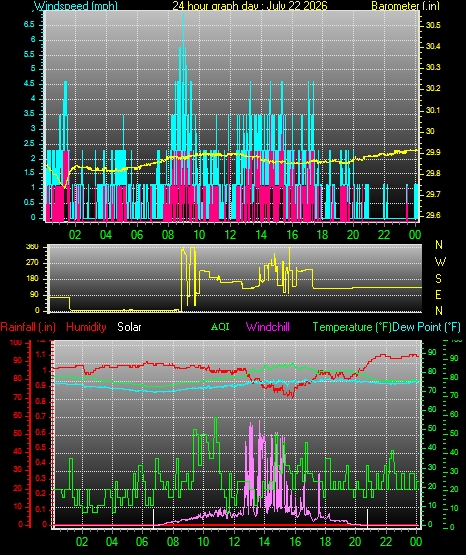
Task: Click hour label "16" under the windspeed chart
Action: (x=292, y=235)
